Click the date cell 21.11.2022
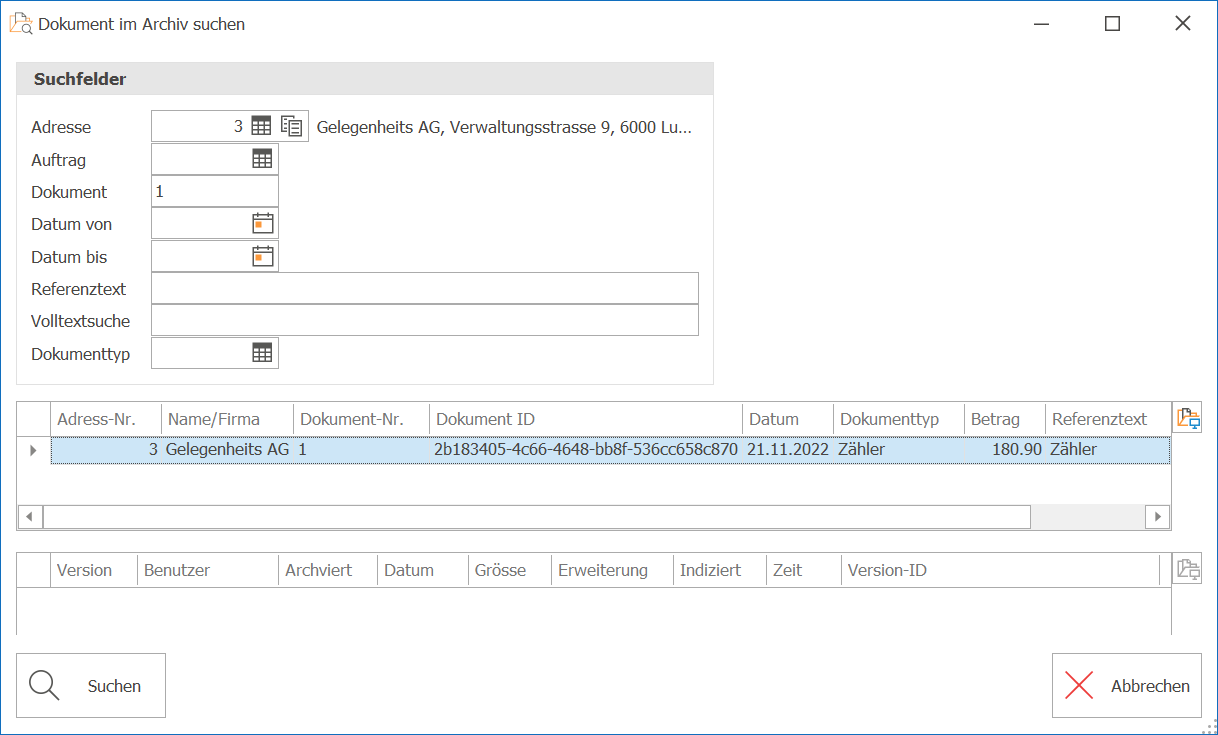 [x=788, y=450]
